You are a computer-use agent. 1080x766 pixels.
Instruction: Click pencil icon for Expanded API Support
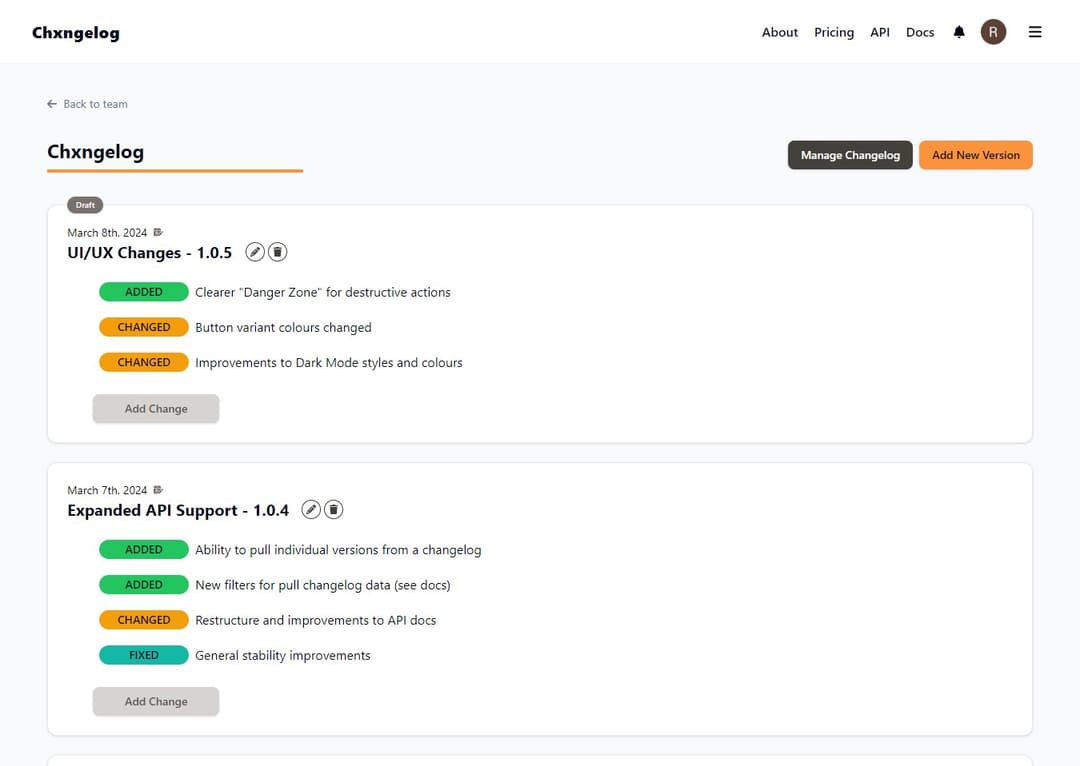click(x=312, y=510)
